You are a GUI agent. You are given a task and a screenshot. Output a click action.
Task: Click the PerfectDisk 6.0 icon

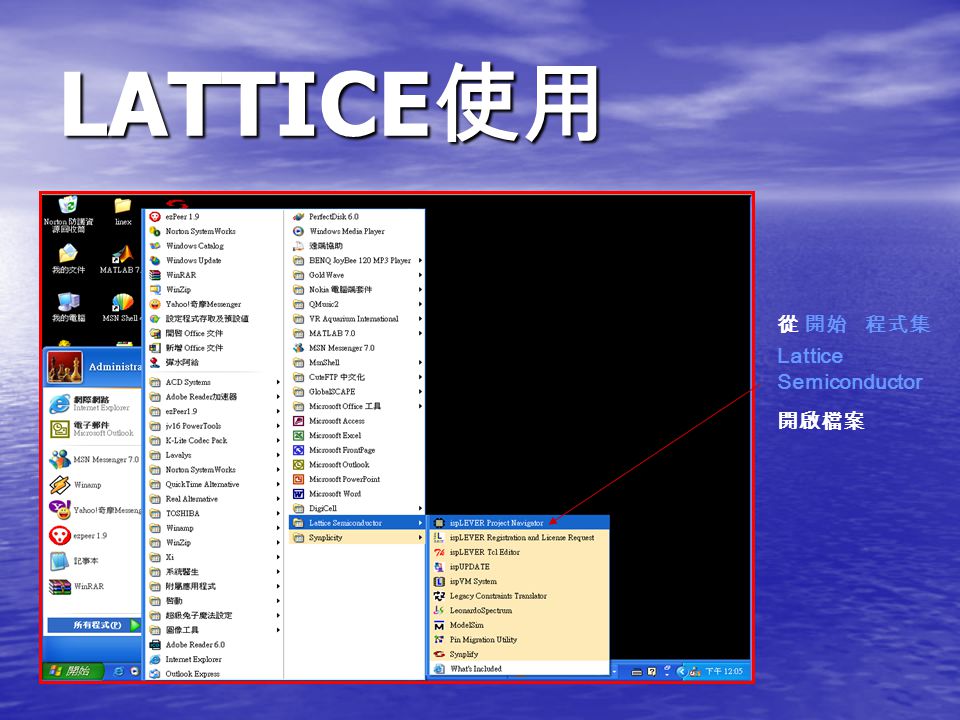click(298, 216)
